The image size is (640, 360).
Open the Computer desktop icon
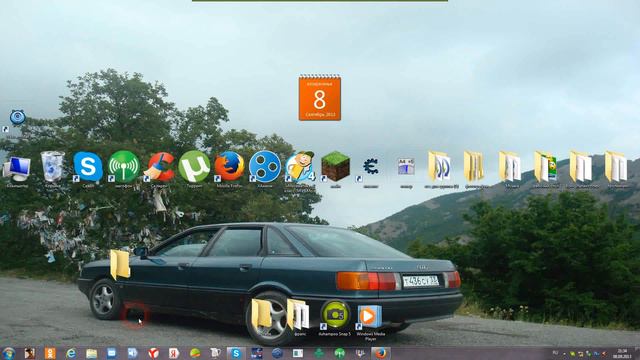click(x=17, y=169)
